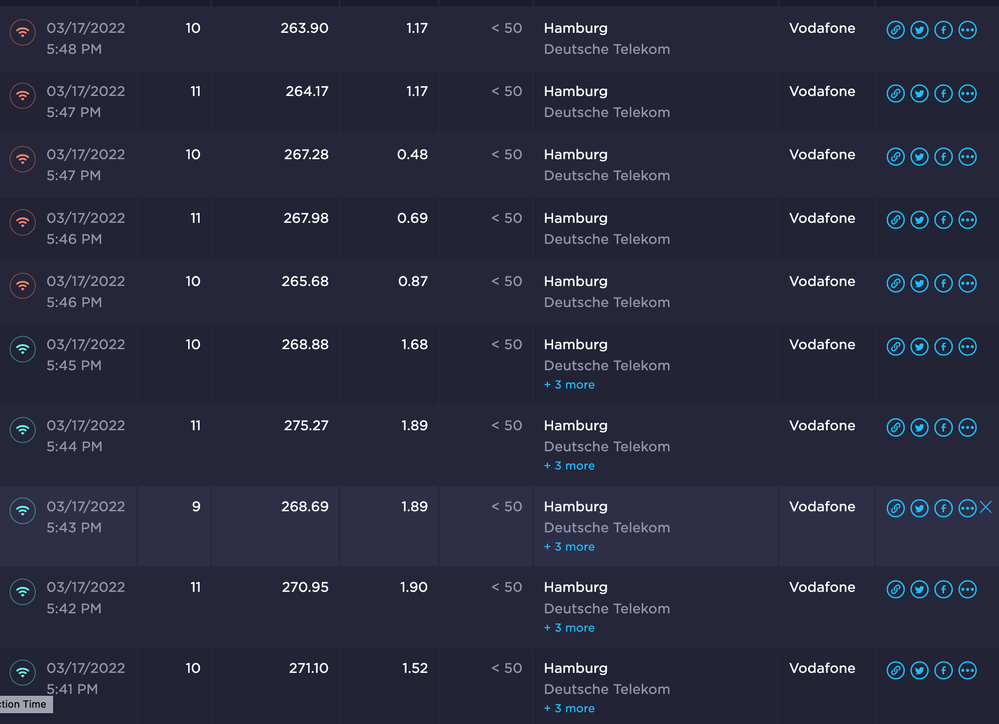Expand "+ 3 more" for the 5:44 PM result
Image resolution: width=999 pixels, height=724 pixels.
click(x=569, y=466)
